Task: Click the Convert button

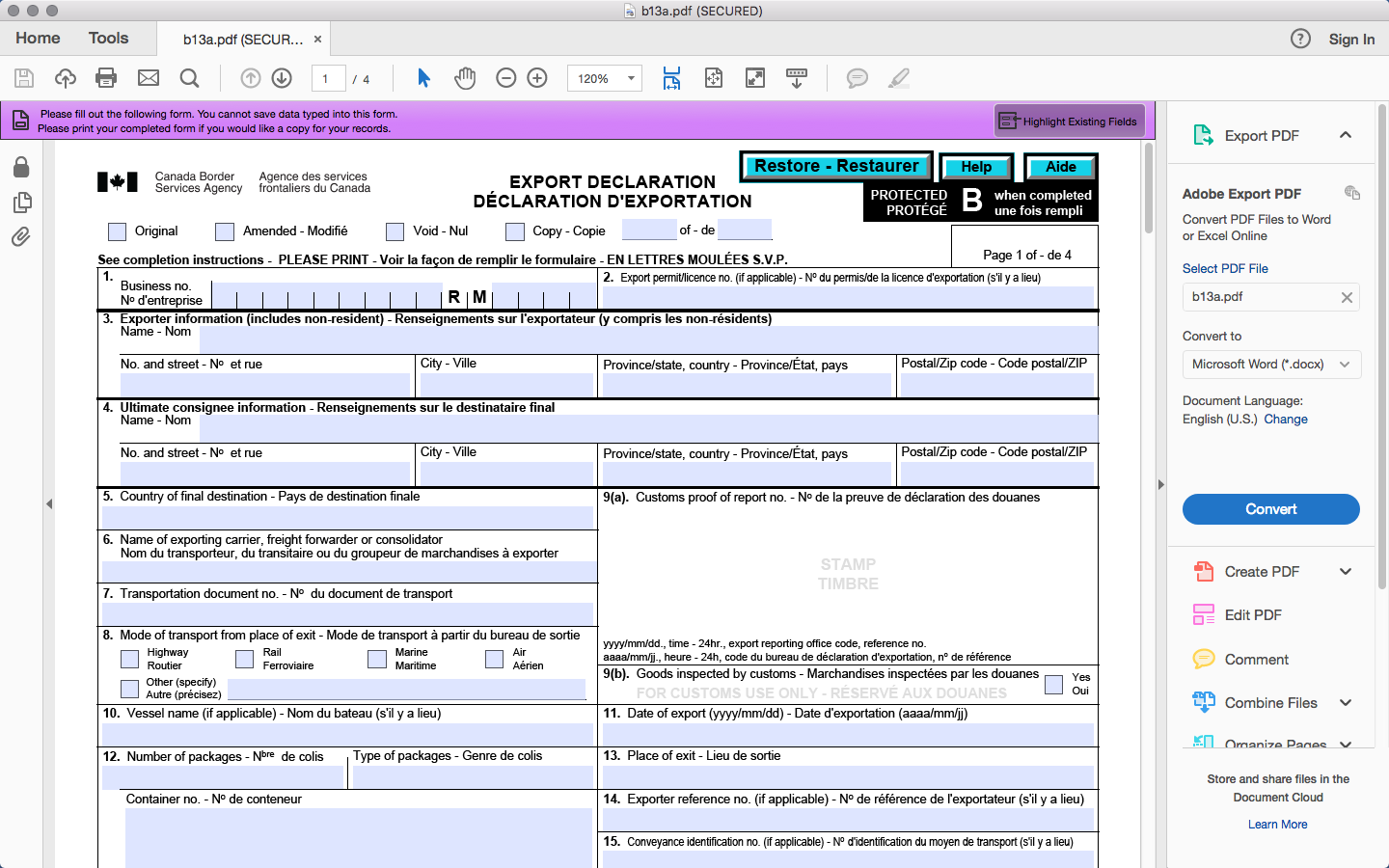Action: [1270, 509]
